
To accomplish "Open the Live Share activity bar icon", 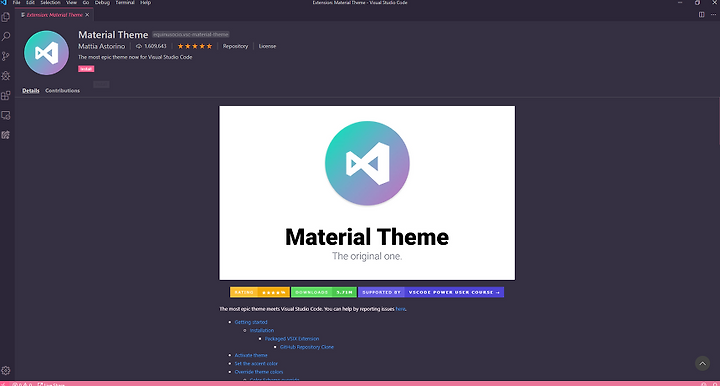I will 6,135.
